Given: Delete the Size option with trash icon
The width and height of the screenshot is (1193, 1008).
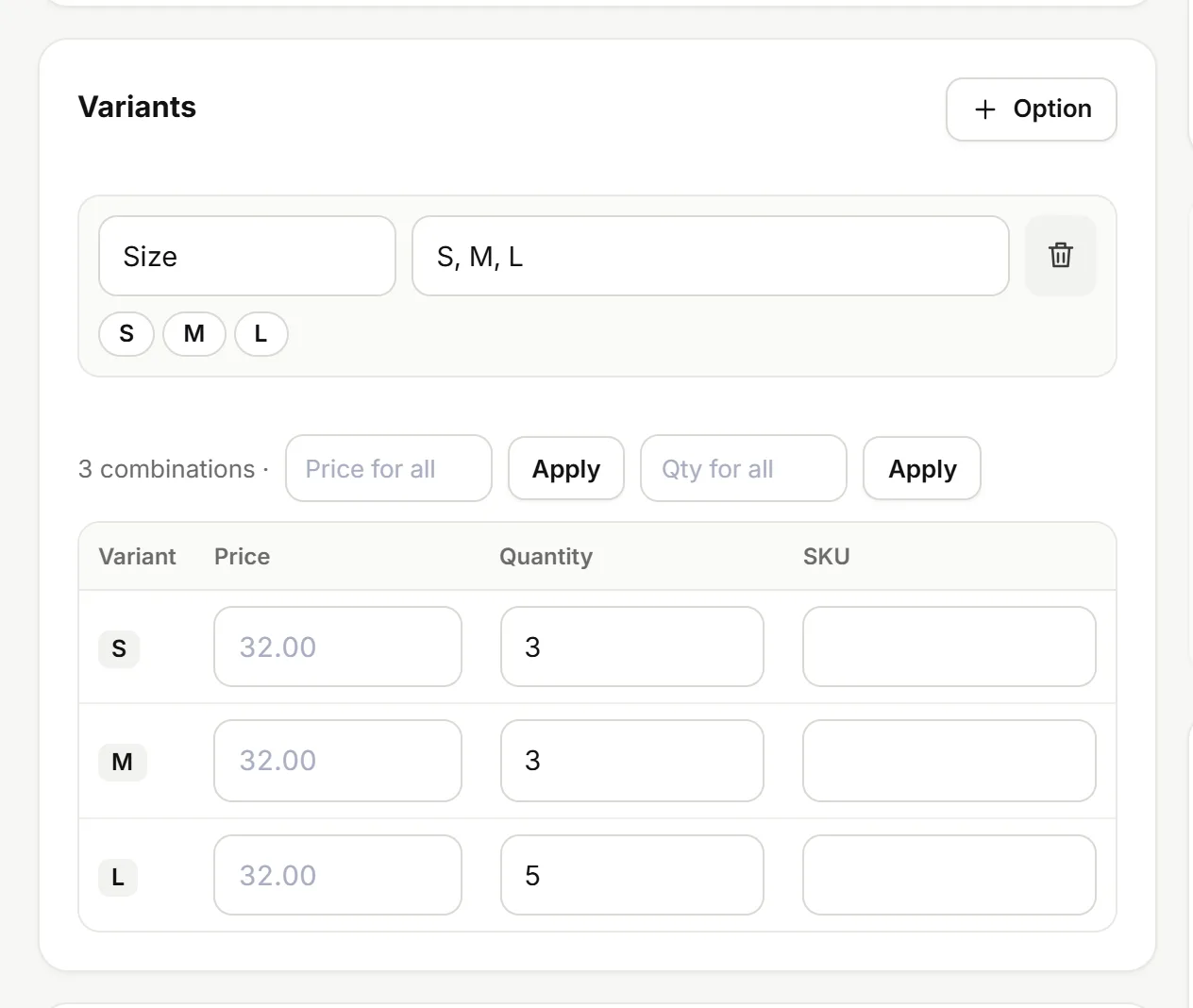Looking at the screenshot, I should [1061, 256].
